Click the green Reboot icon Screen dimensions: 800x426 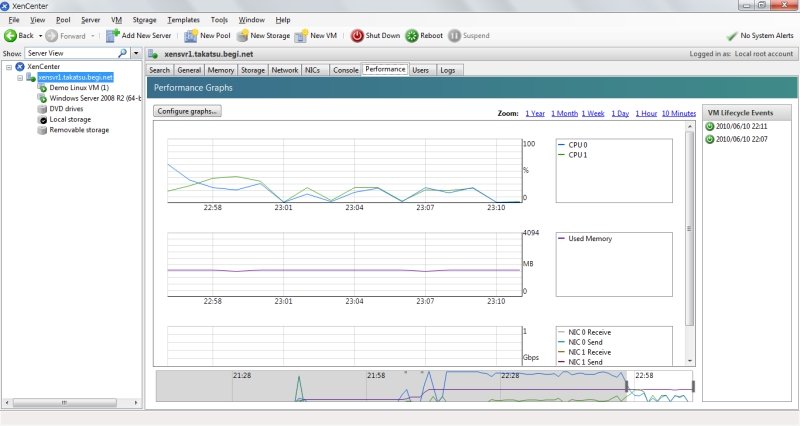(x=412, y=36)
